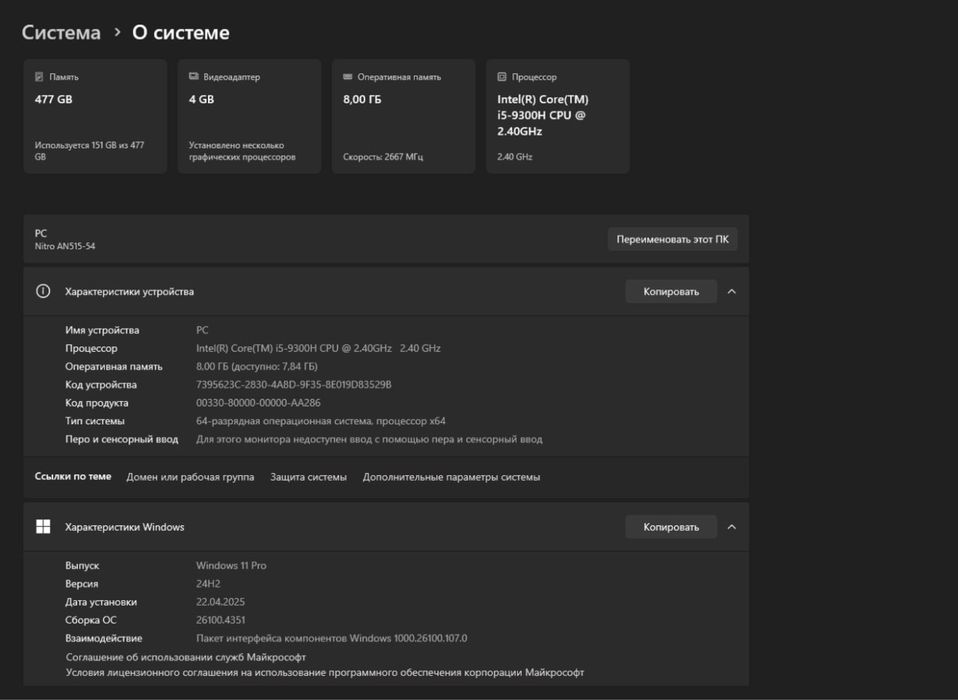Click the Перо и сенсорный ввод value text
The width and height of the screenshot is (958, 700).
(x=369, y=439)
